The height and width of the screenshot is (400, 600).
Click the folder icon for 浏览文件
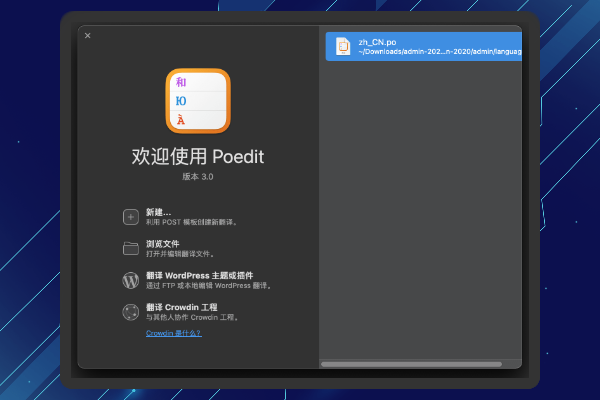pos(130,248)
